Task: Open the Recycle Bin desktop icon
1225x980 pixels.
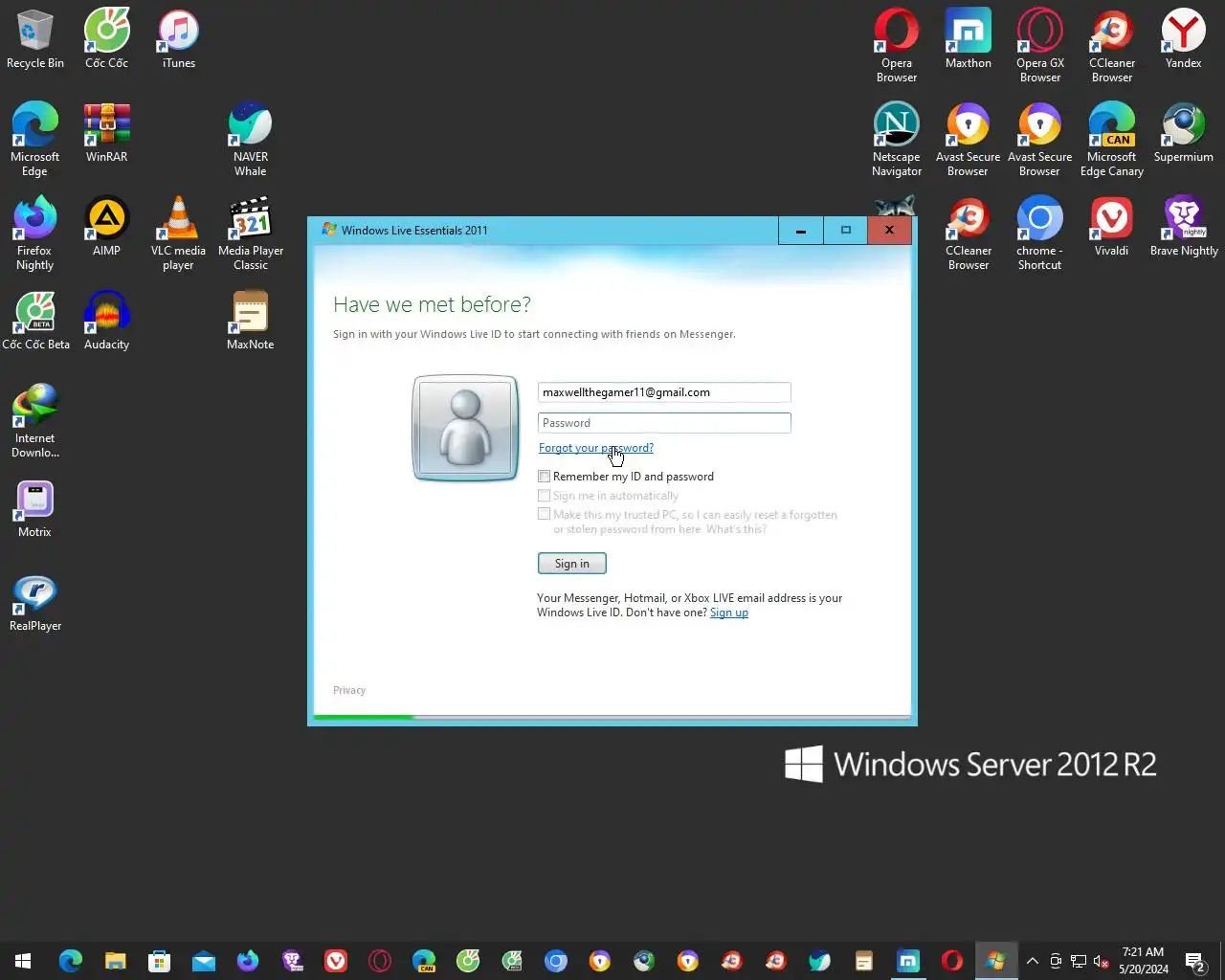Action: click(x=35, y=39)
